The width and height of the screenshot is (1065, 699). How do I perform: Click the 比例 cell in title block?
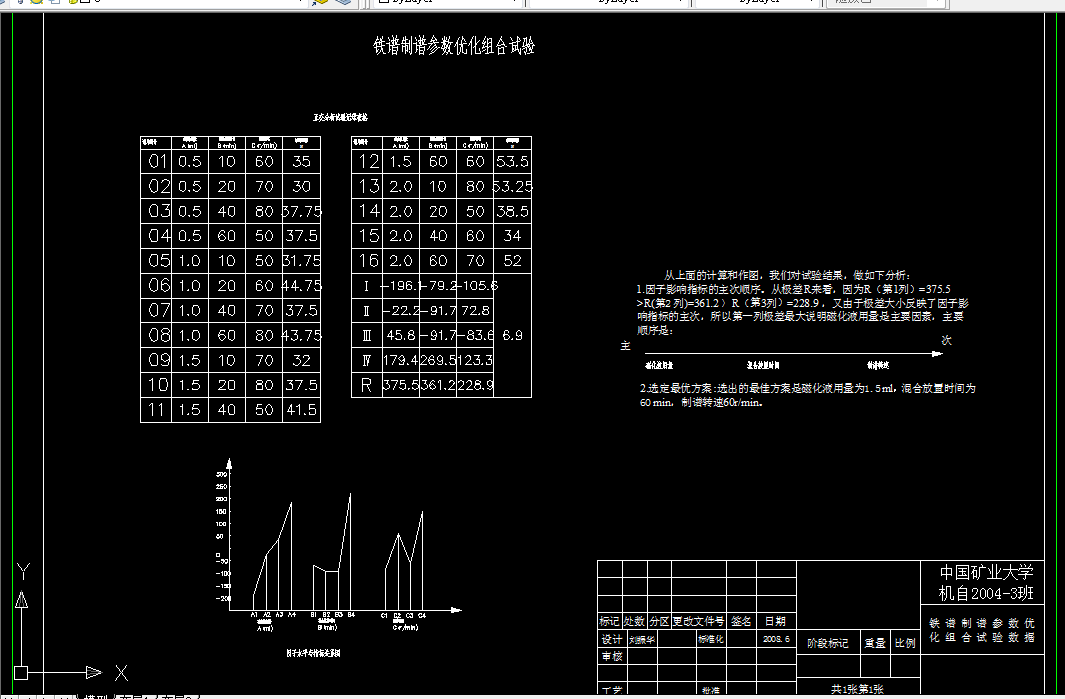(x=905, y=643)
